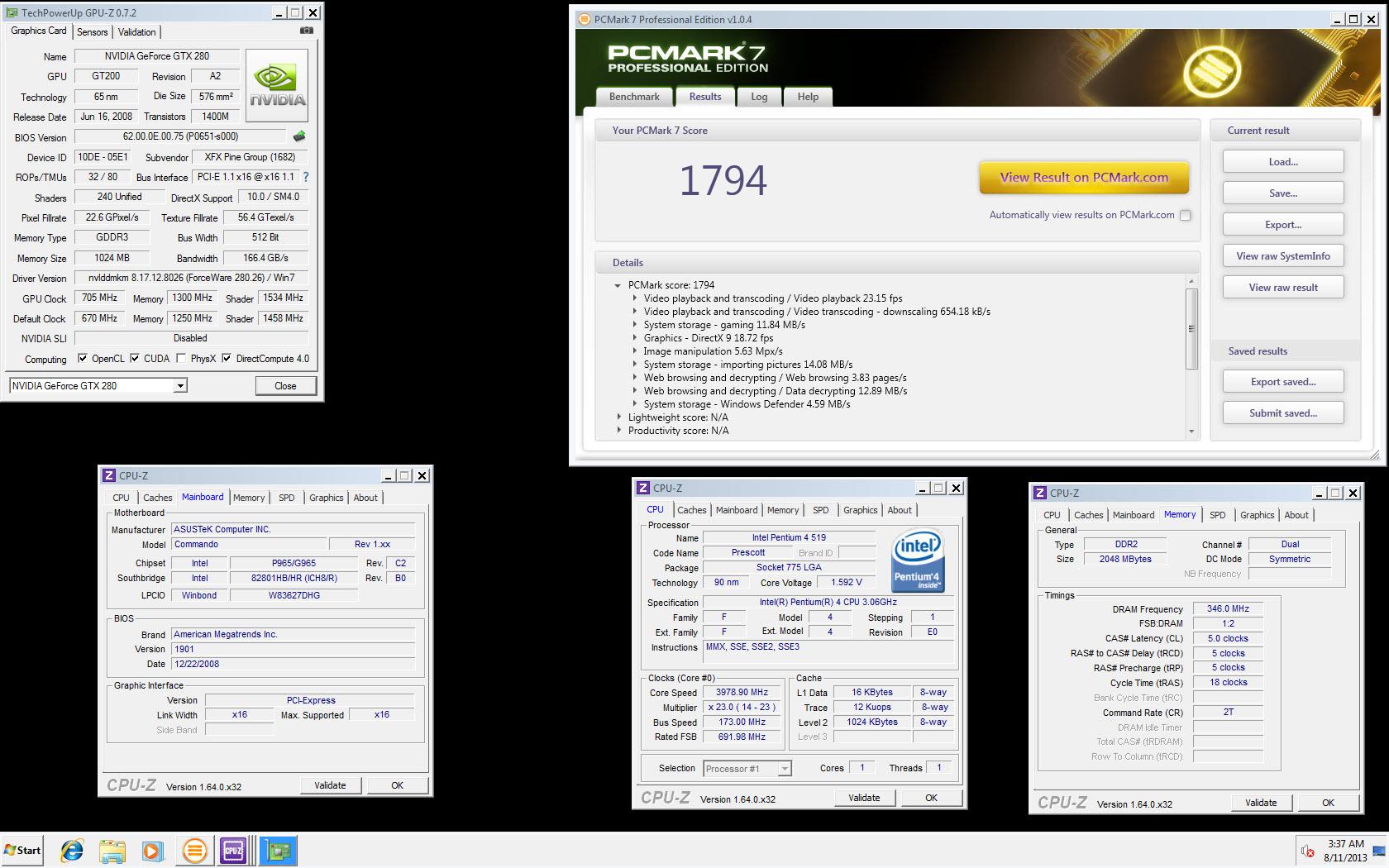The width and height of the screenshot is (1389, 868).
Task: Click View raw SystemInfo button
Action: (x=1283, y=256)
